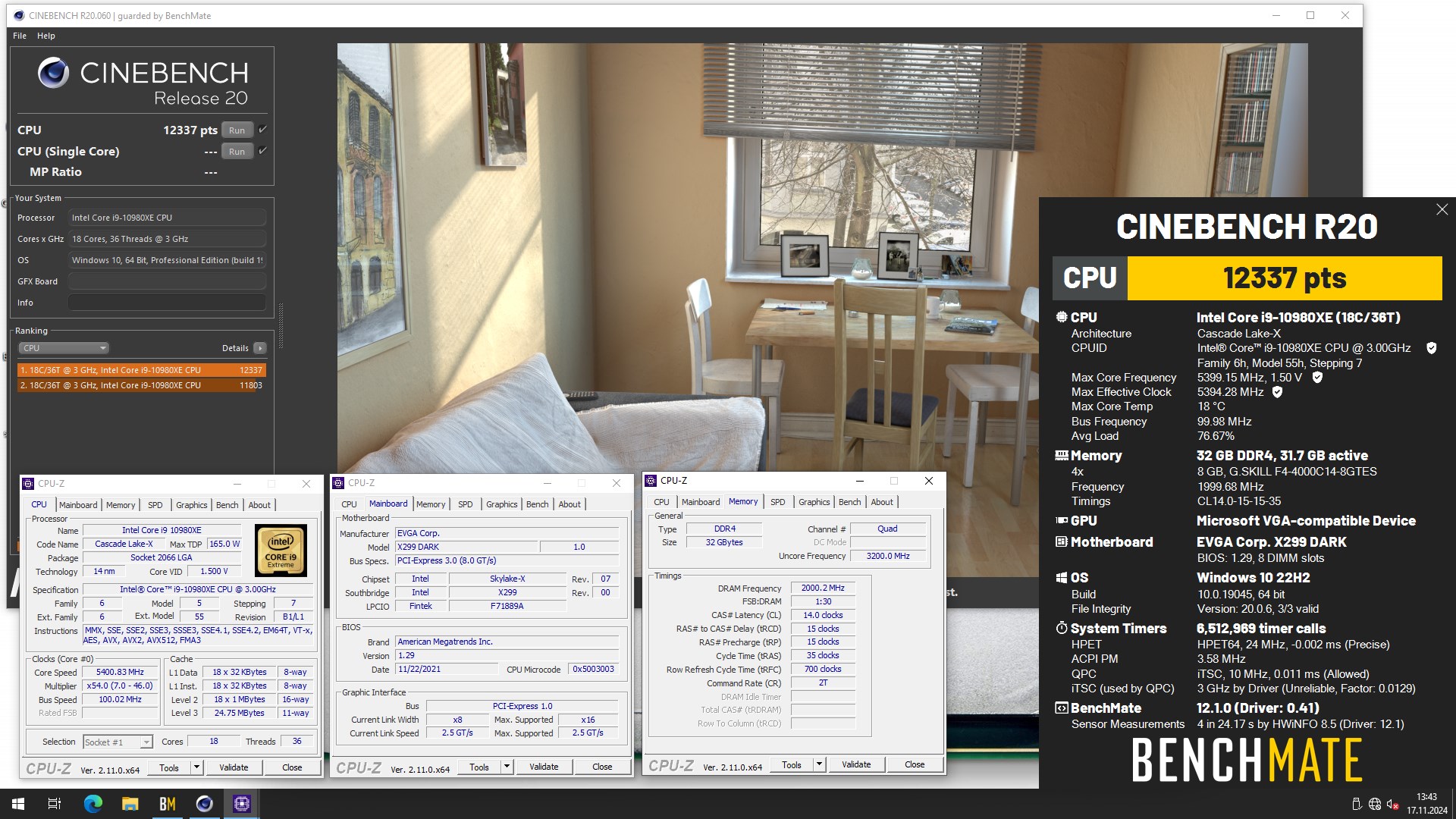Image resolution: width=1456 pixels, height=819 pixels.
Task: Open Tools dropdown arrow in CPU window
Action: 196,767
